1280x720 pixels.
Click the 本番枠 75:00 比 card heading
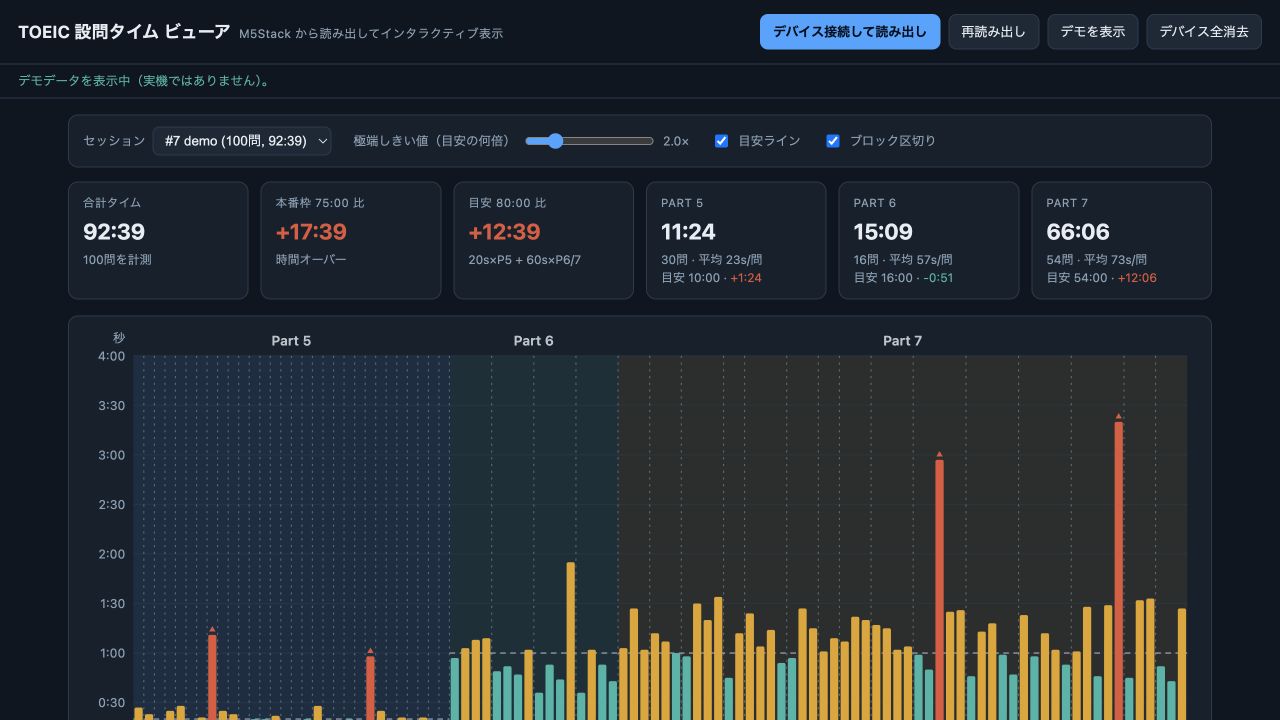tap(320, 203)
